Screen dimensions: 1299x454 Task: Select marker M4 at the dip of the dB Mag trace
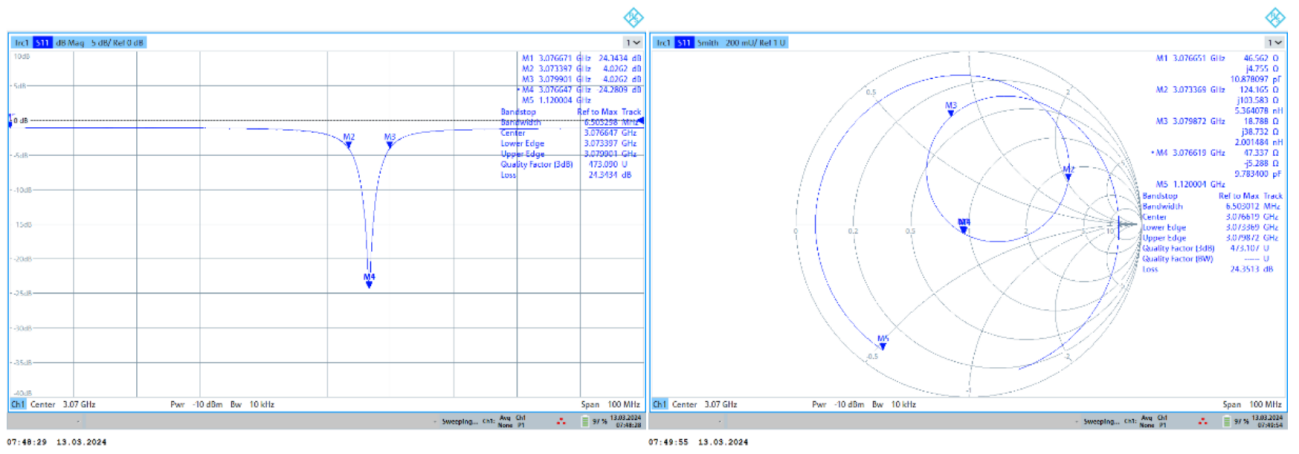coord(369,281)
